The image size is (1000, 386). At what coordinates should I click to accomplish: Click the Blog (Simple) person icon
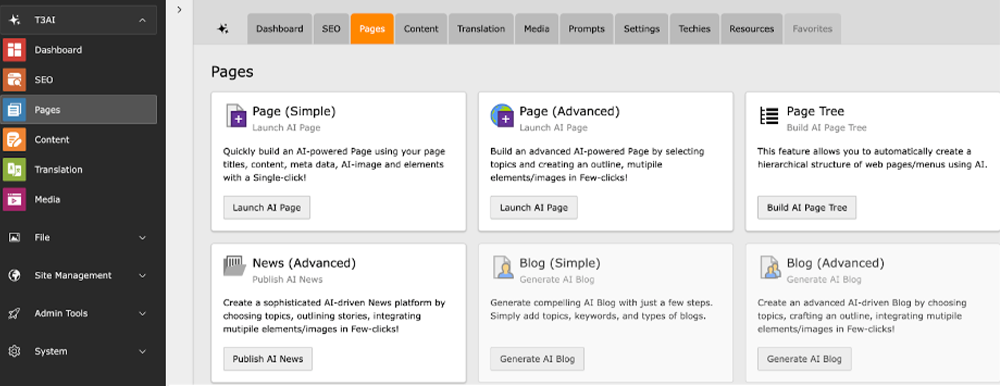503,267
